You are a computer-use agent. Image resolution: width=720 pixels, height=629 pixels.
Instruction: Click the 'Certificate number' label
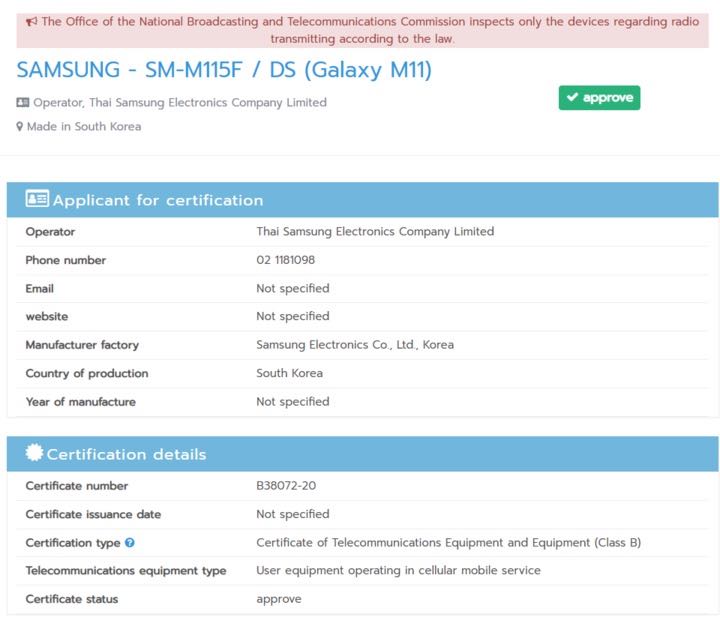coord(77,486)
